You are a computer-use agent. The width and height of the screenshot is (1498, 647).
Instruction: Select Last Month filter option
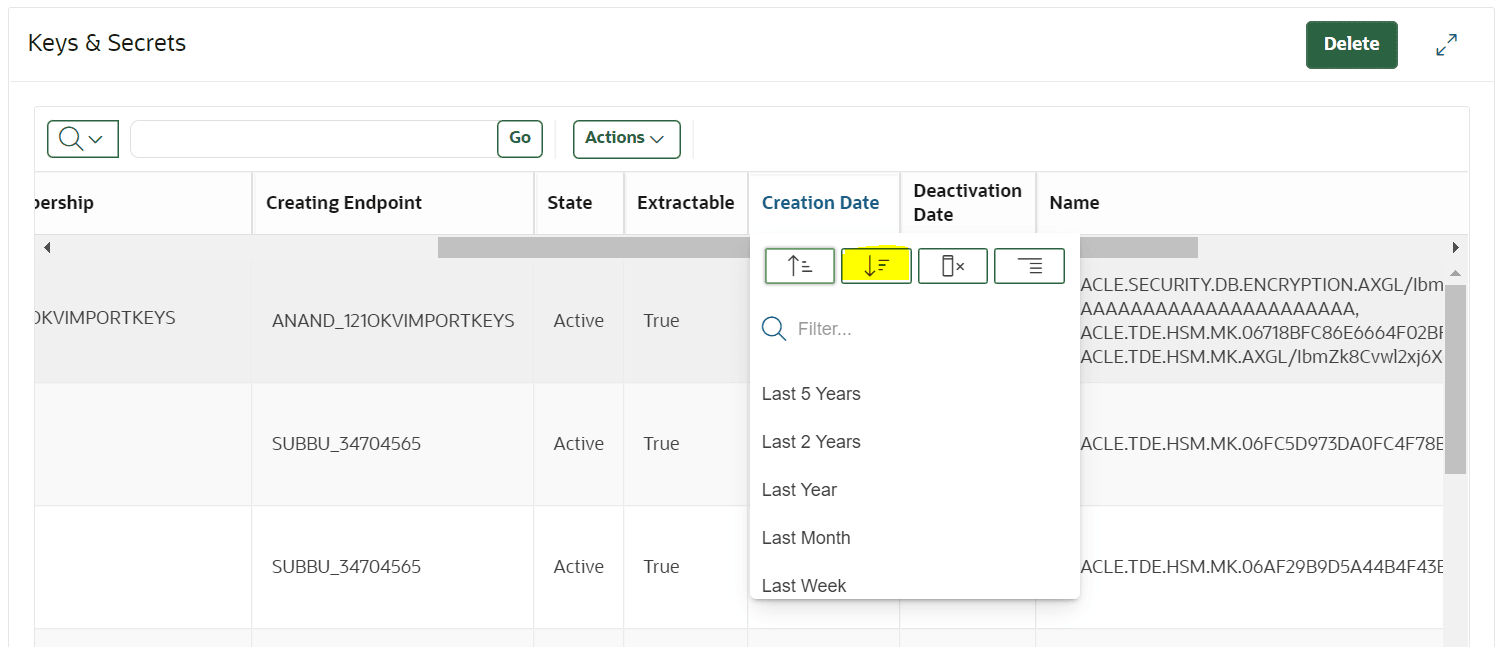[806, 538]
